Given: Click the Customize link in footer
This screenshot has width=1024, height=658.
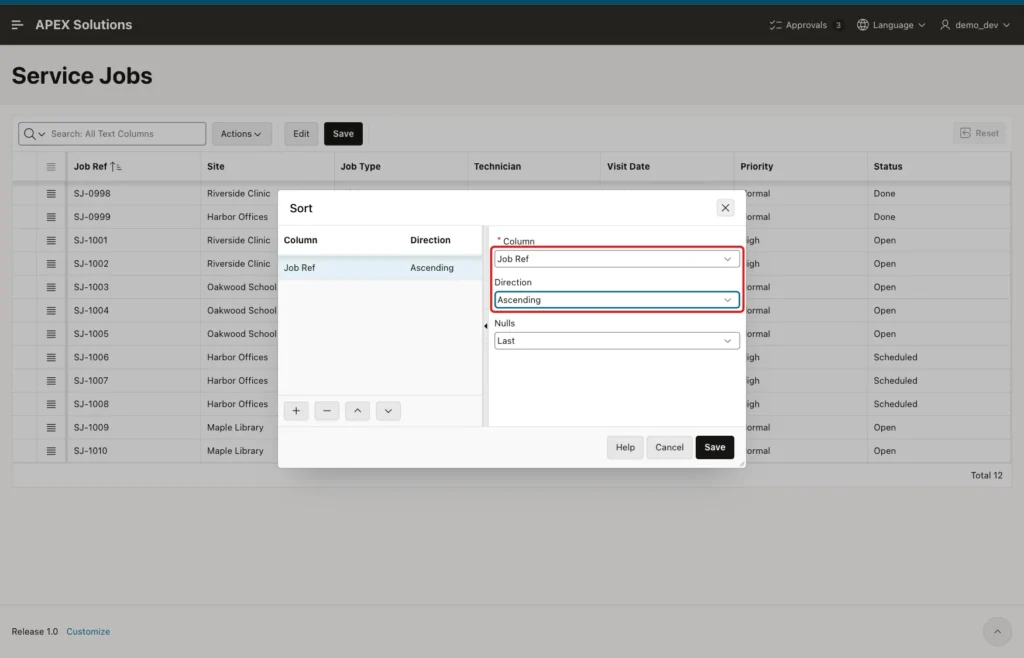Looking at the screenshot, I should pyautogui.click(x=88, y=632).
